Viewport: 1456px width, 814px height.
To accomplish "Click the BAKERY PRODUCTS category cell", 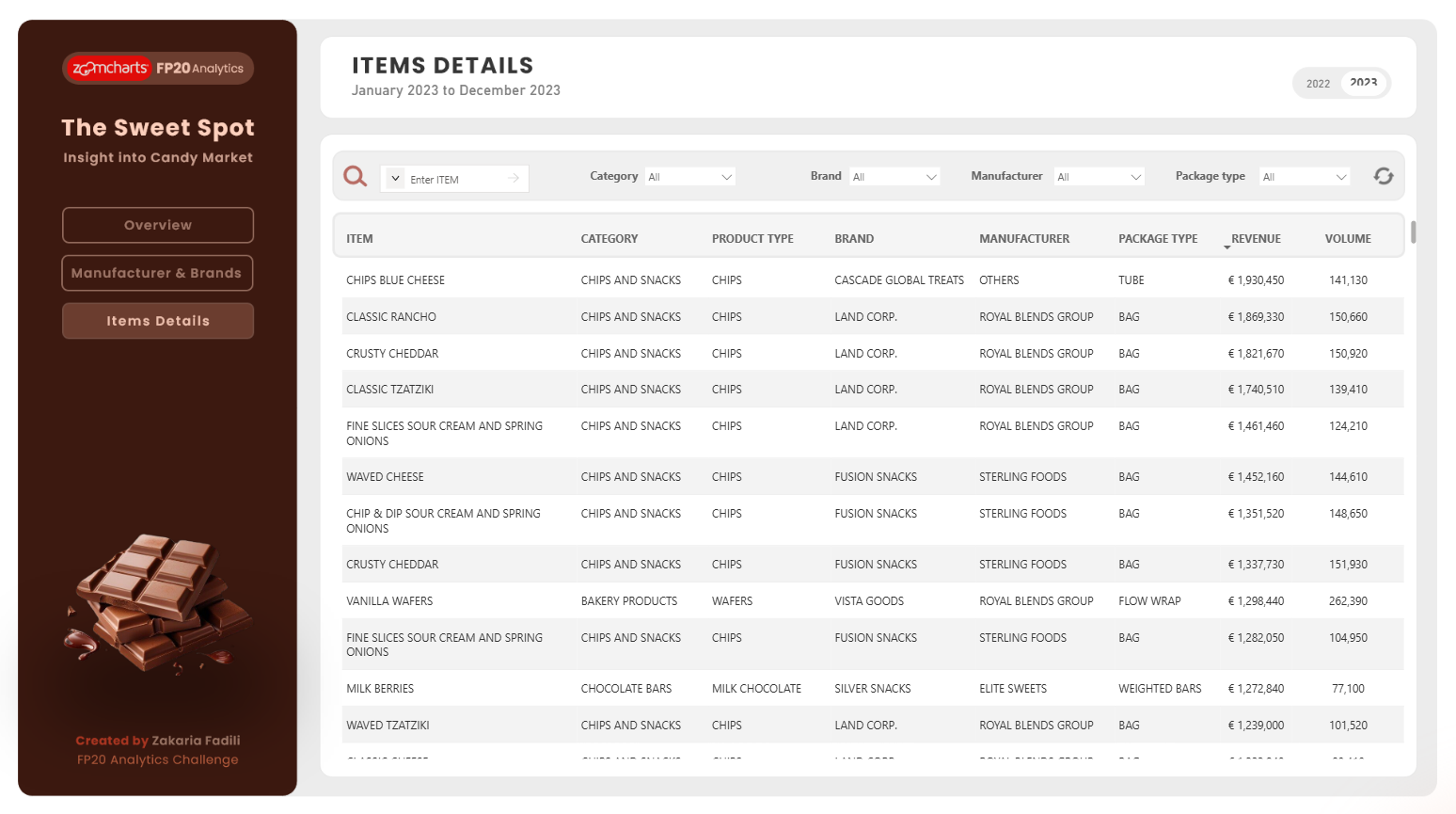I will (x=629, y=601).
